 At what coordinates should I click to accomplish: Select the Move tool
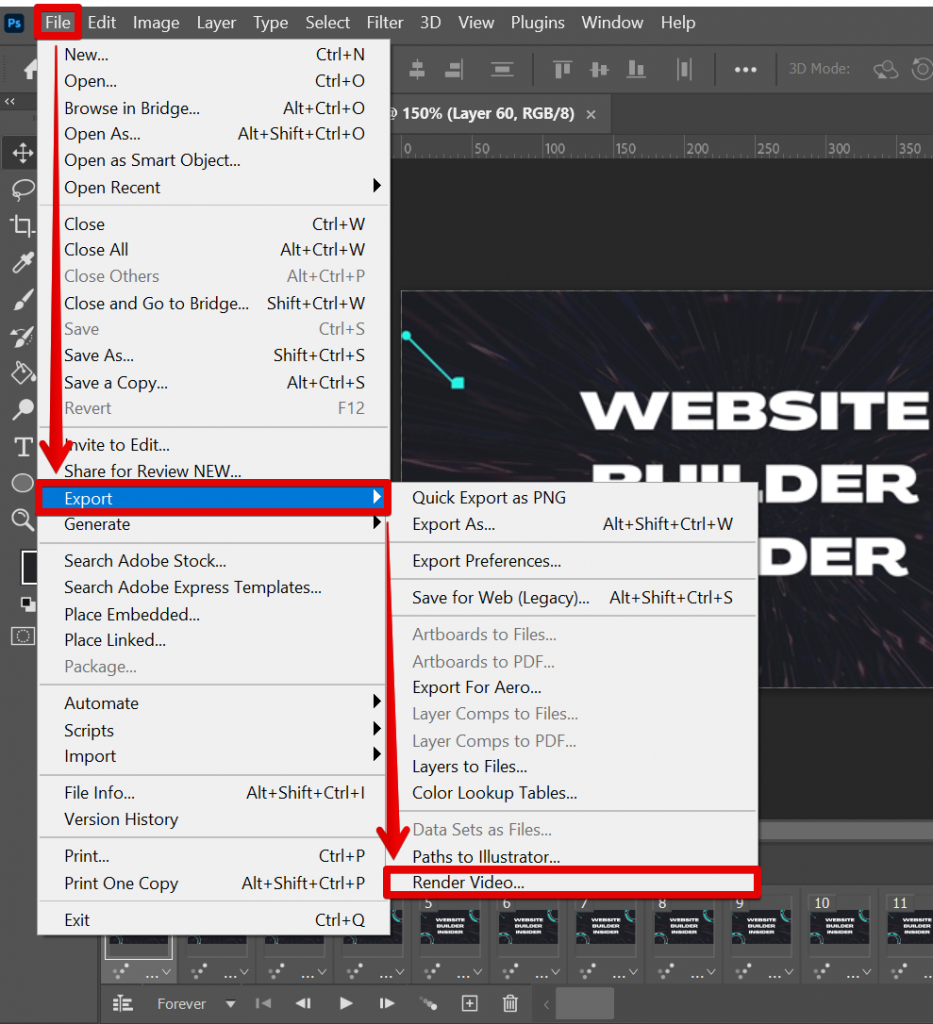pyautogui.click(x=22, y=153)
